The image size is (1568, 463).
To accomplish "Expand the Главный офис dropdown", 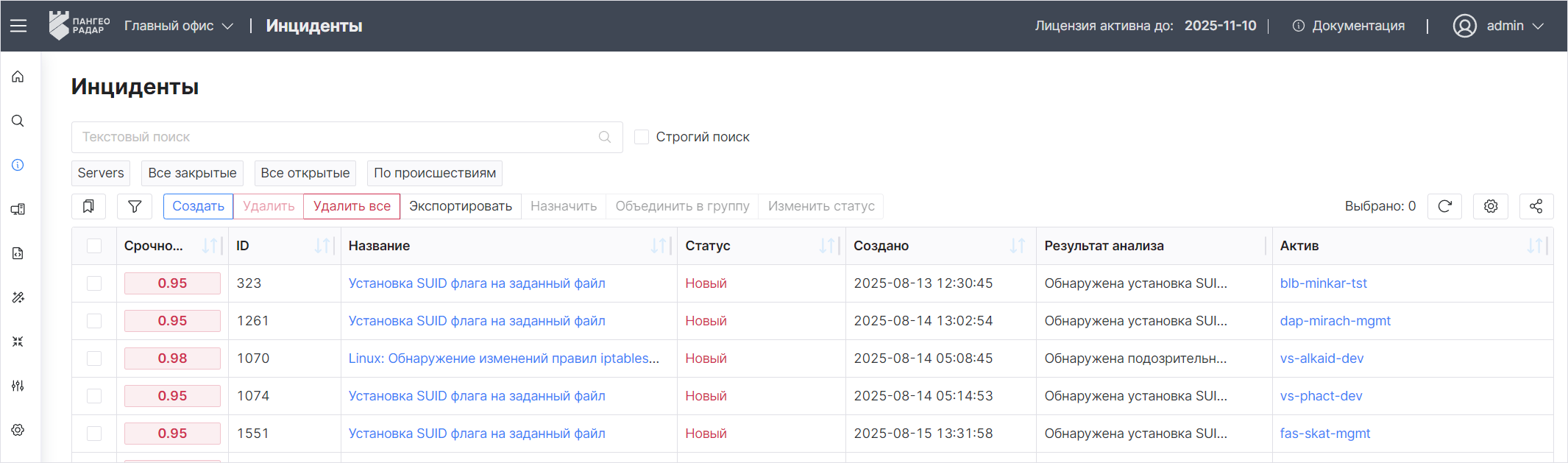I will click(x=179, y=26).
